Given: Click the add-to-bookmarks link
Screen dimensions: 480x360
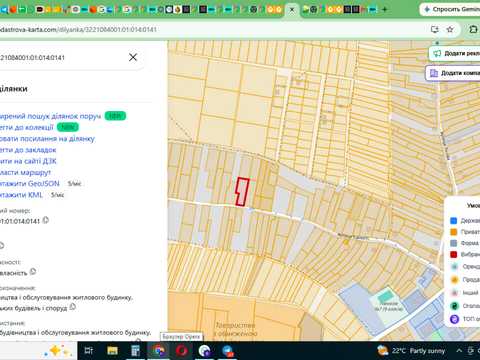Looking at the screenshot, I should click(x=28, y=150).
